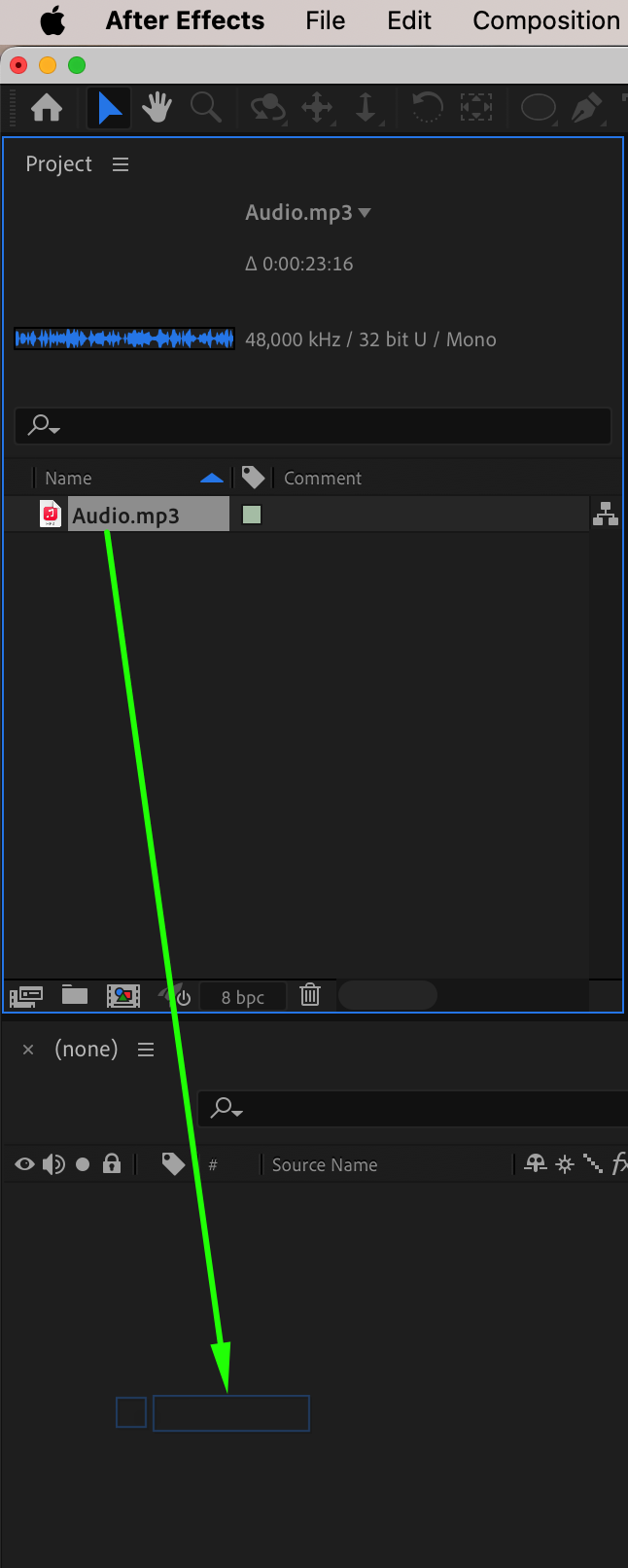Expand the Audio.mp3 dropdown arrow
Screen dimensions: 628x1568
[365, 212]
